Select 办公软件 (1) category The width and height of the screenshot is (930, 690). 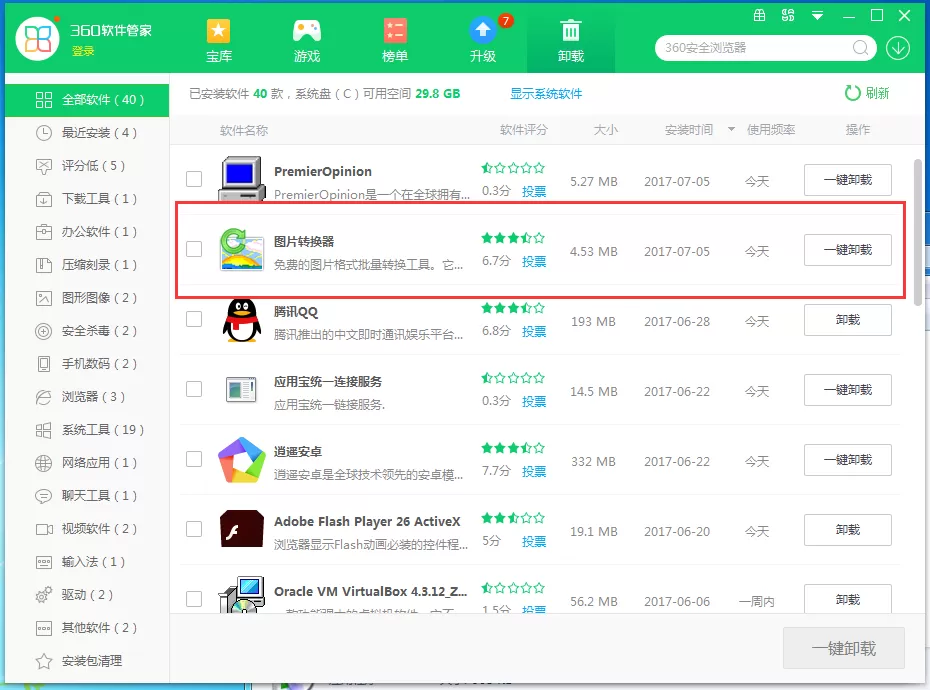87,232
